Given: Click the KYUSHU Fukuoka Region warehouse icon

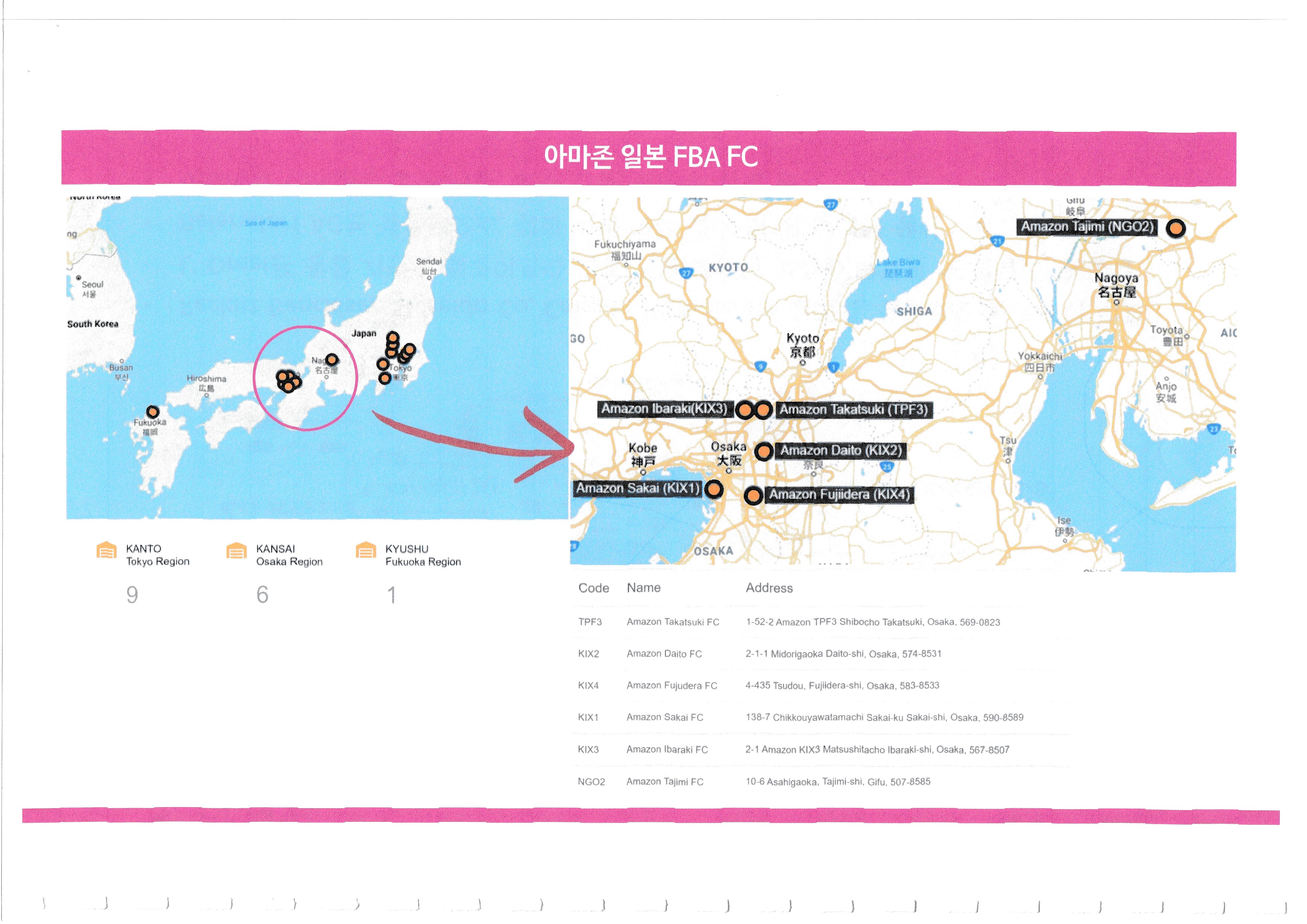Looking at the screenshot, I should [x=366, y=550].
